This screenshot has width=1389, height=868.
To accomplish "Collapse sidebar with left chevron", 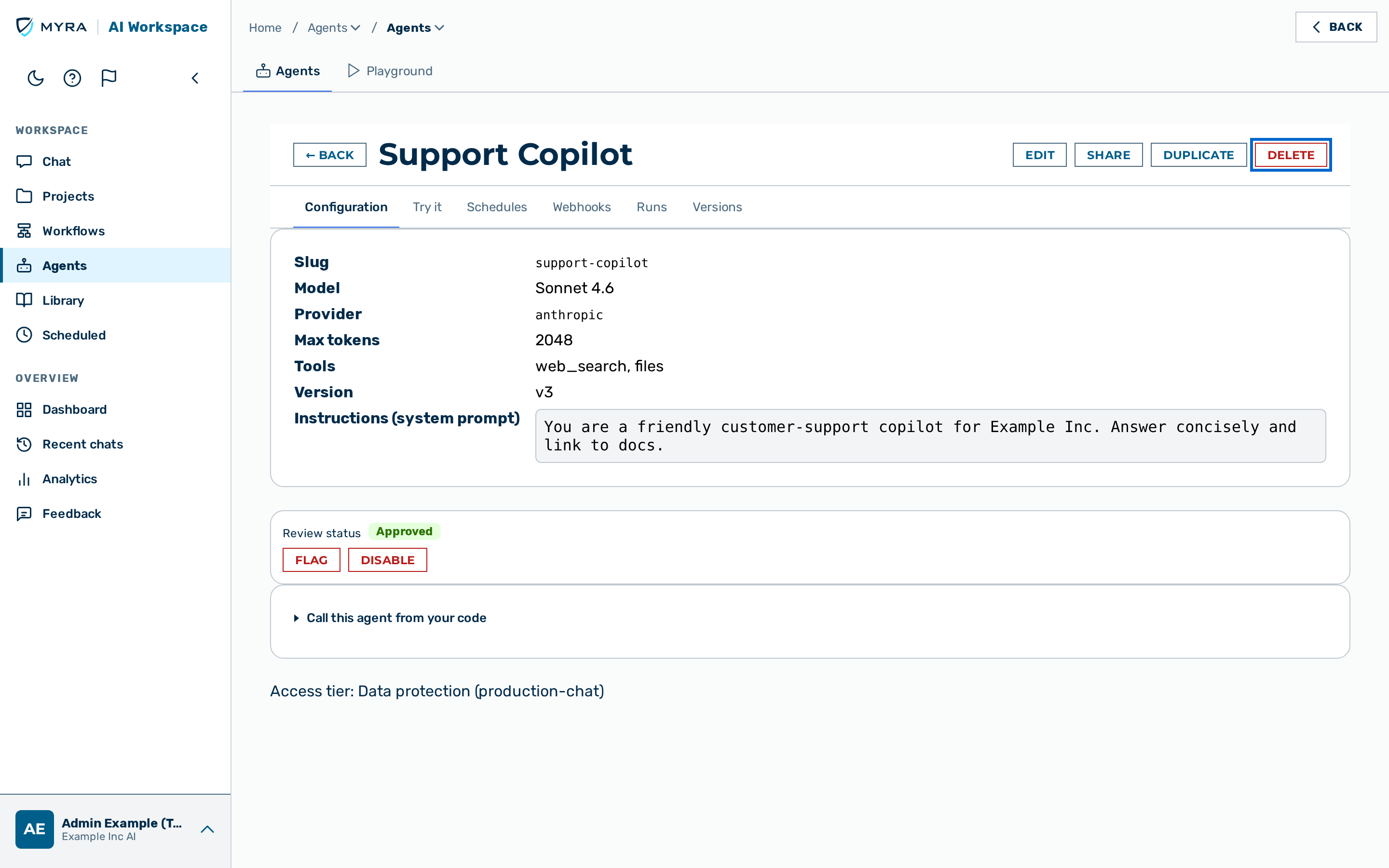I will (195, 78).
